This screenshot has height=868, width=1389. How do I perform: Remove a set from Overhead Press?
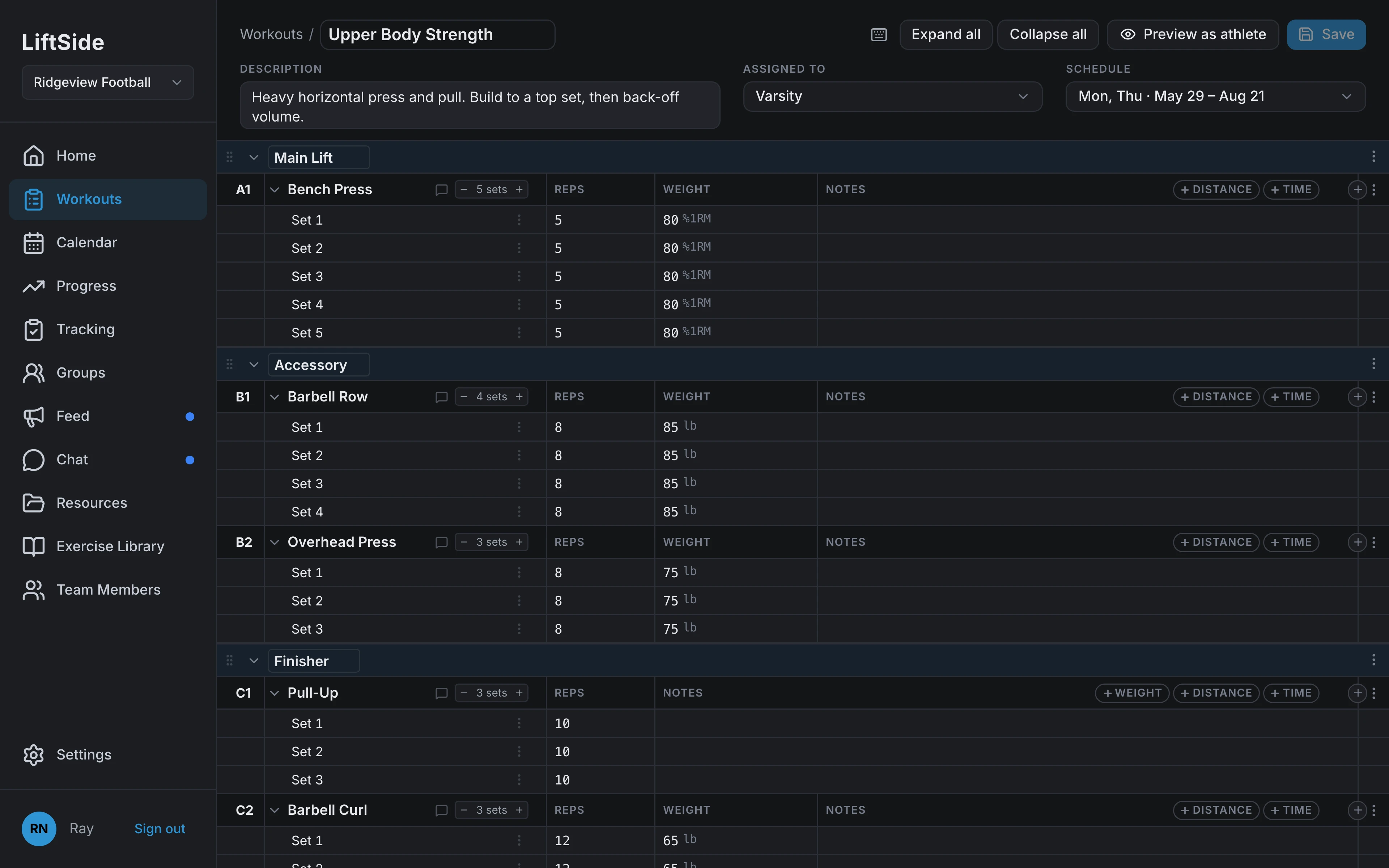click(464, 542)
